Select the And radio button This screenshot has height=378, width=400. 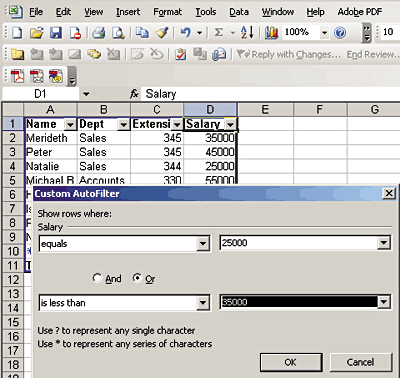coord(97,278)
